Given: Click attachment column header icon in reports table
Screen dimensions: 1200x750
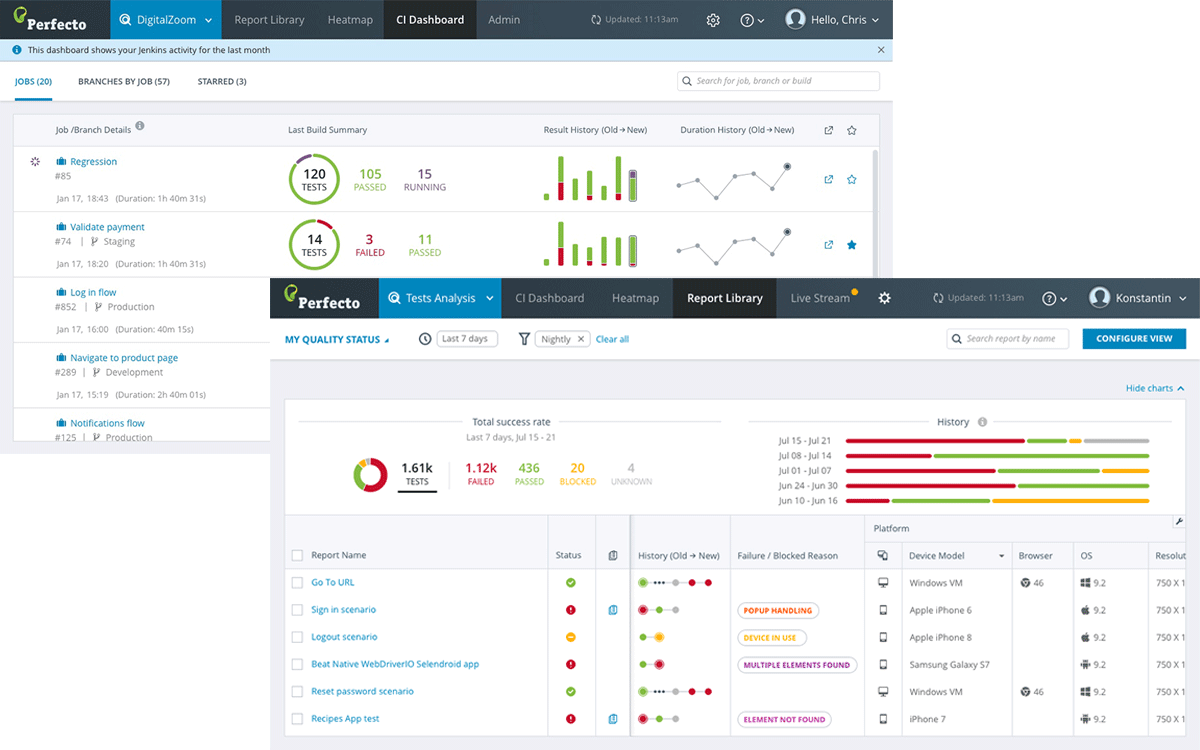Looking at the screenshot, I should (x=613, y=556).
